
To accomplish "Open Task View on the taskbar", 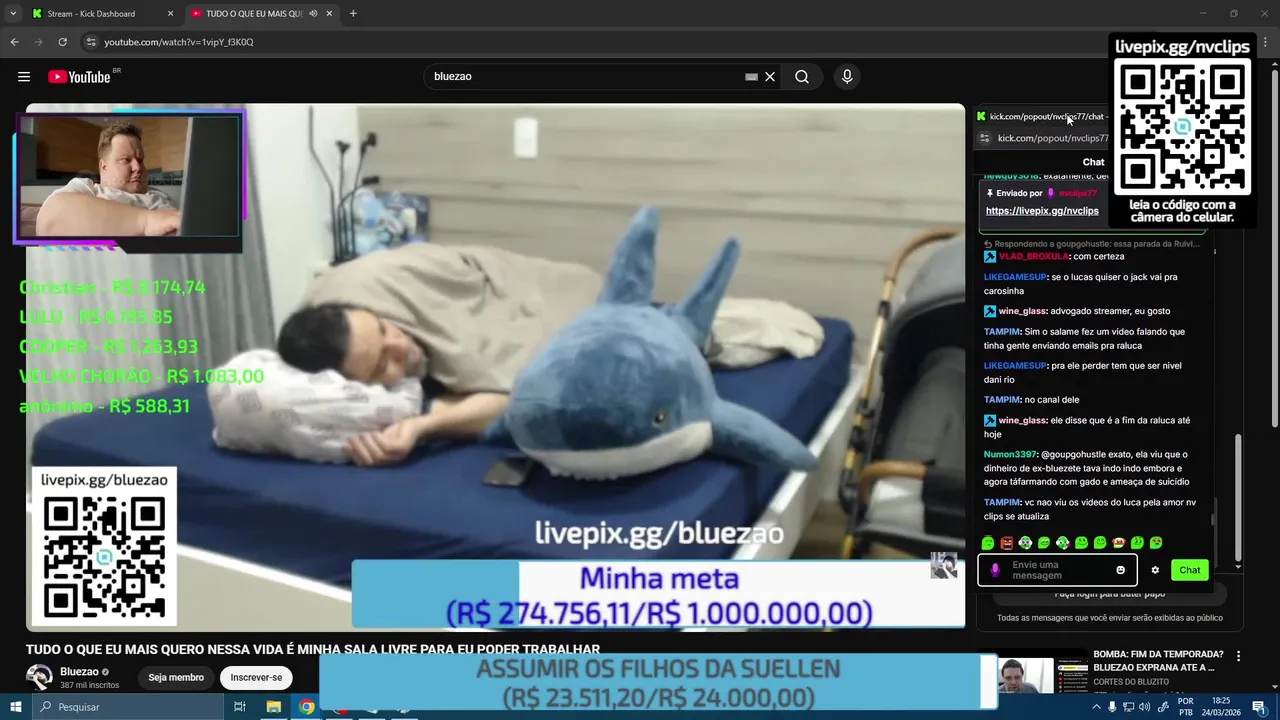I will [x=240, y=707].
